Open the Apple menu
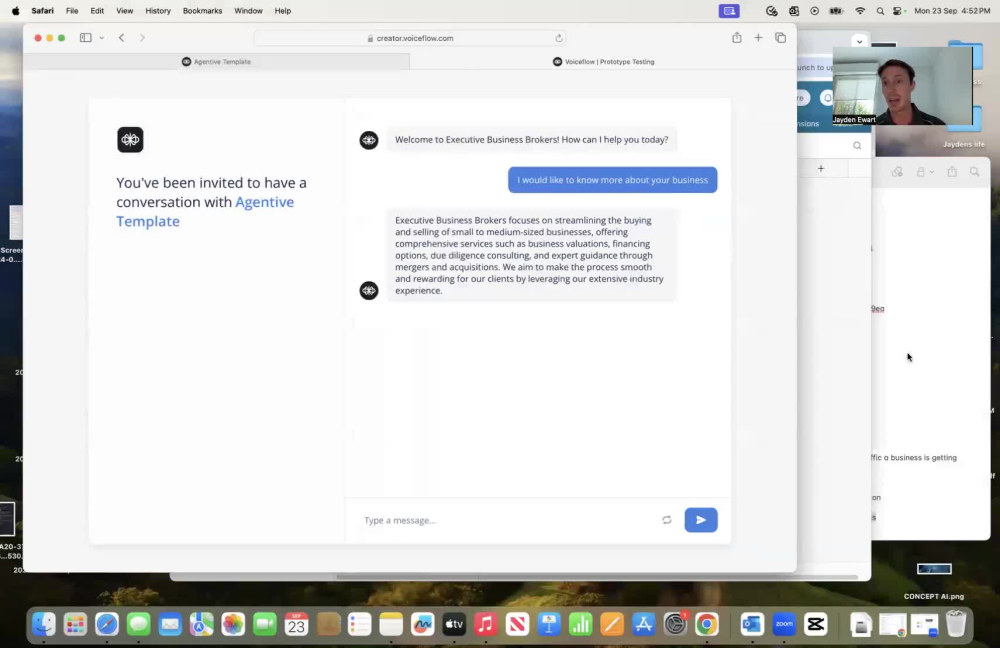This screenshot has height=648, width=1000. click(15, 11)
